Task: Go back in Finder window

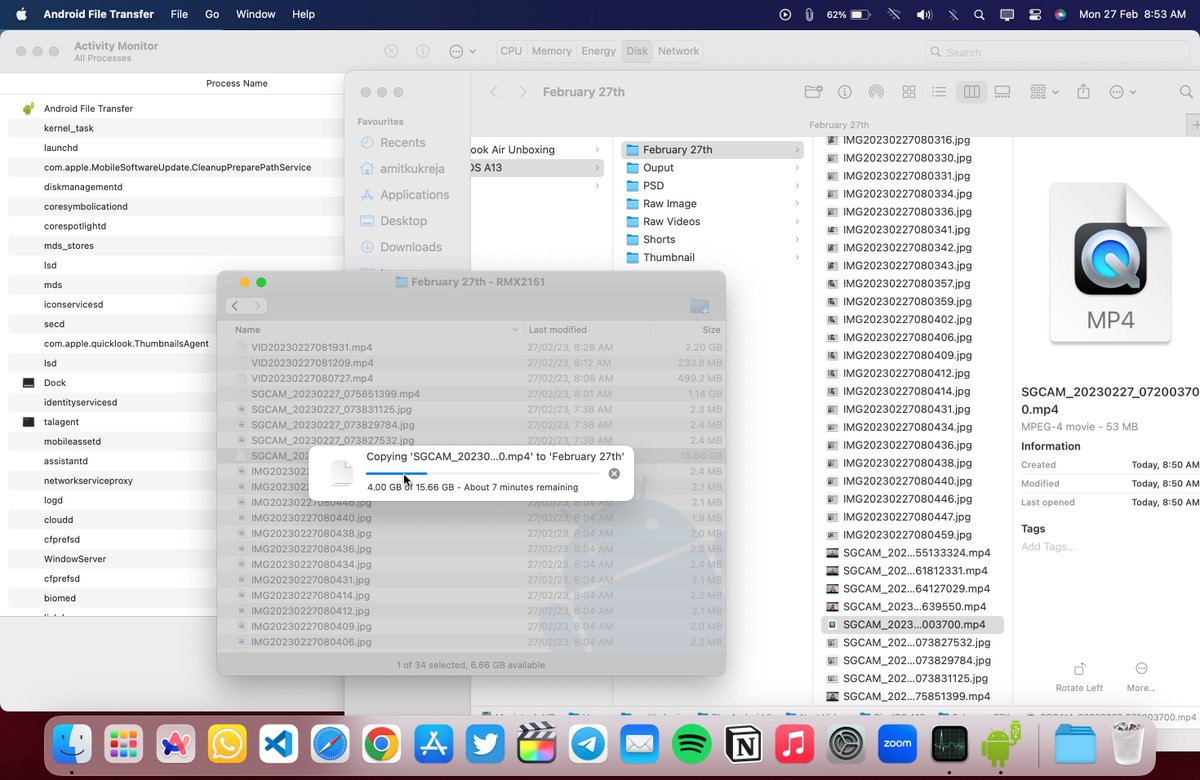Action: pos(494,92)
